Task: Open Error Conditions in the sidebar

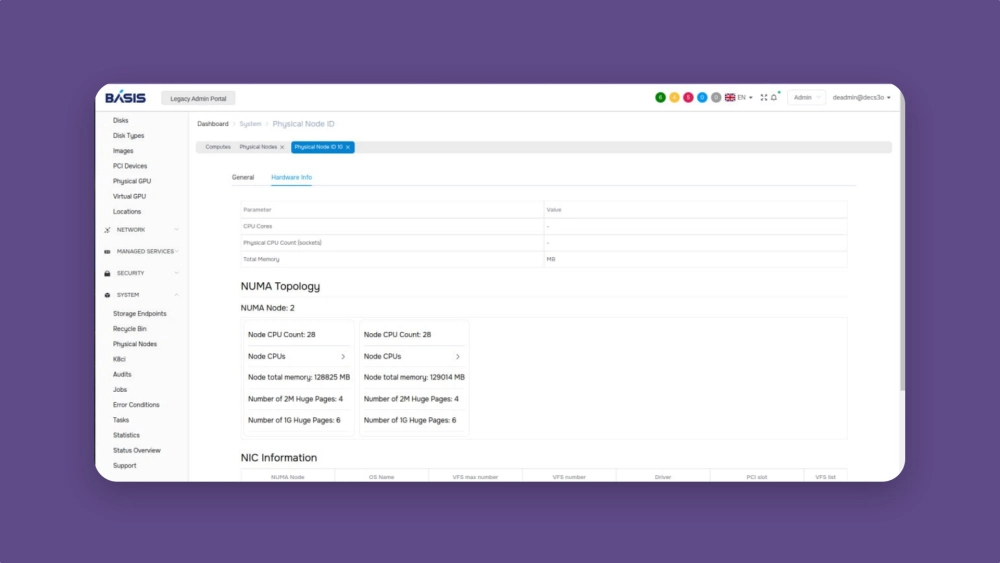Action: point(136,405)
